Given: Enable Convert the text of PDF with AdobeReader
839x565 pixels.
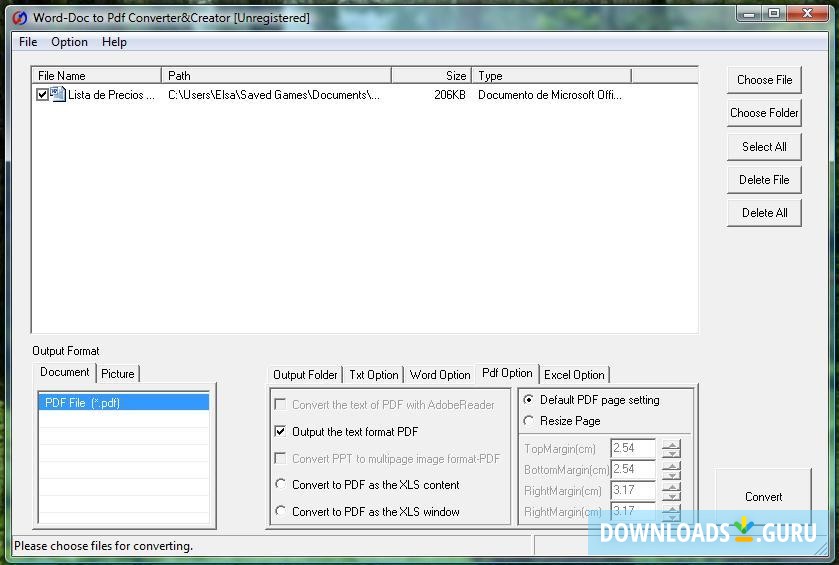Looking at the screenshot, I should [x=280, y=404].
